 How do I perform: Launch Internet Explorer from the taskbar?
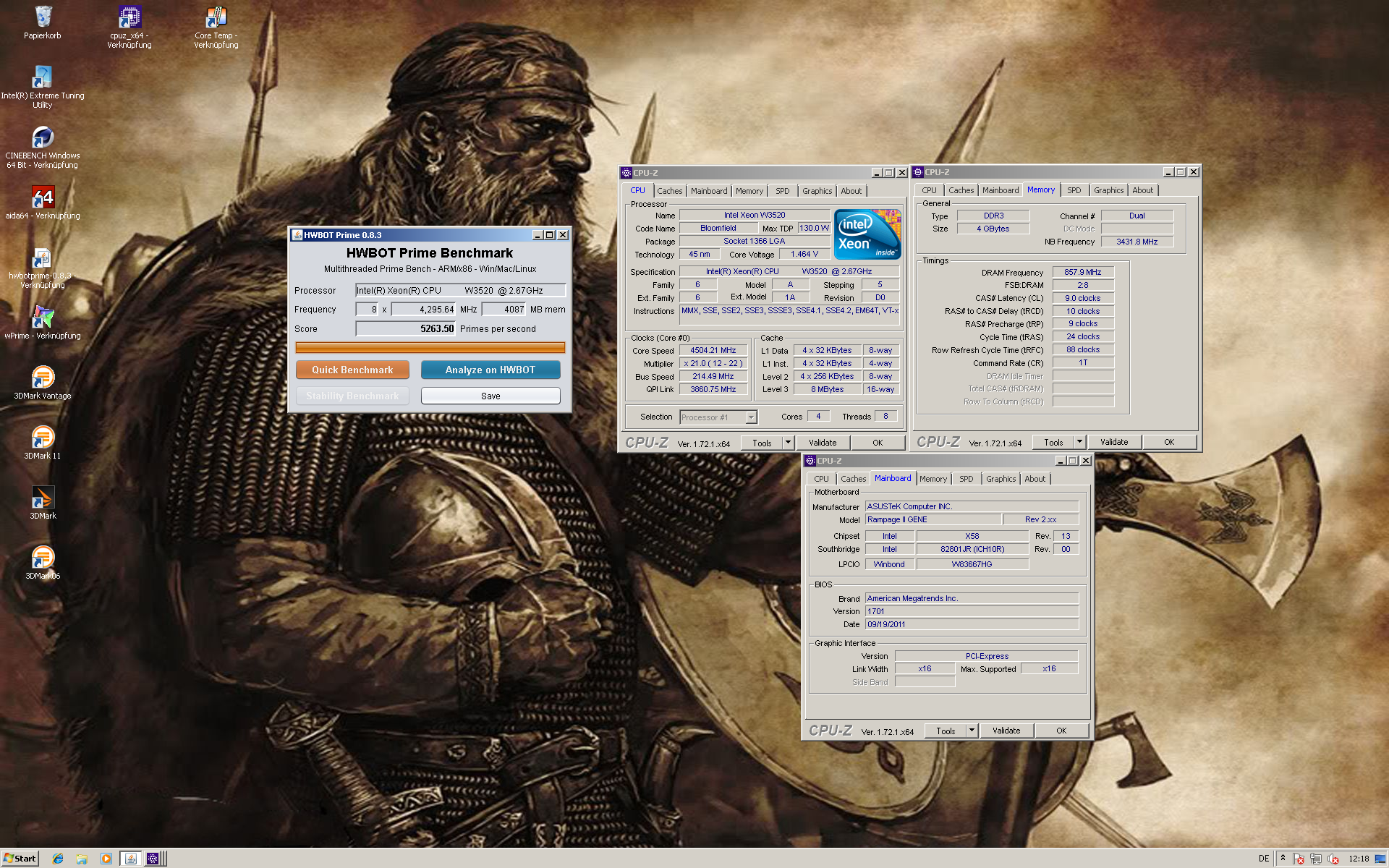click(58, 859)
